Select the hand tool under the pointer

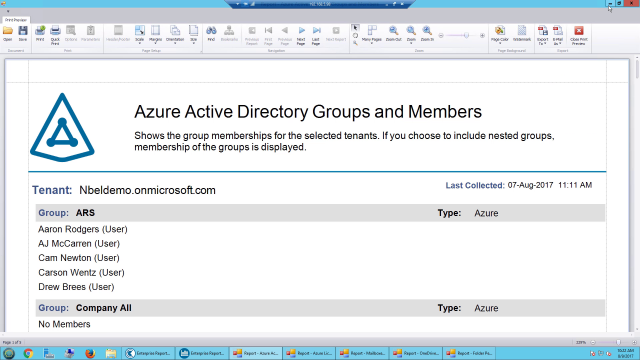point(355,36)
